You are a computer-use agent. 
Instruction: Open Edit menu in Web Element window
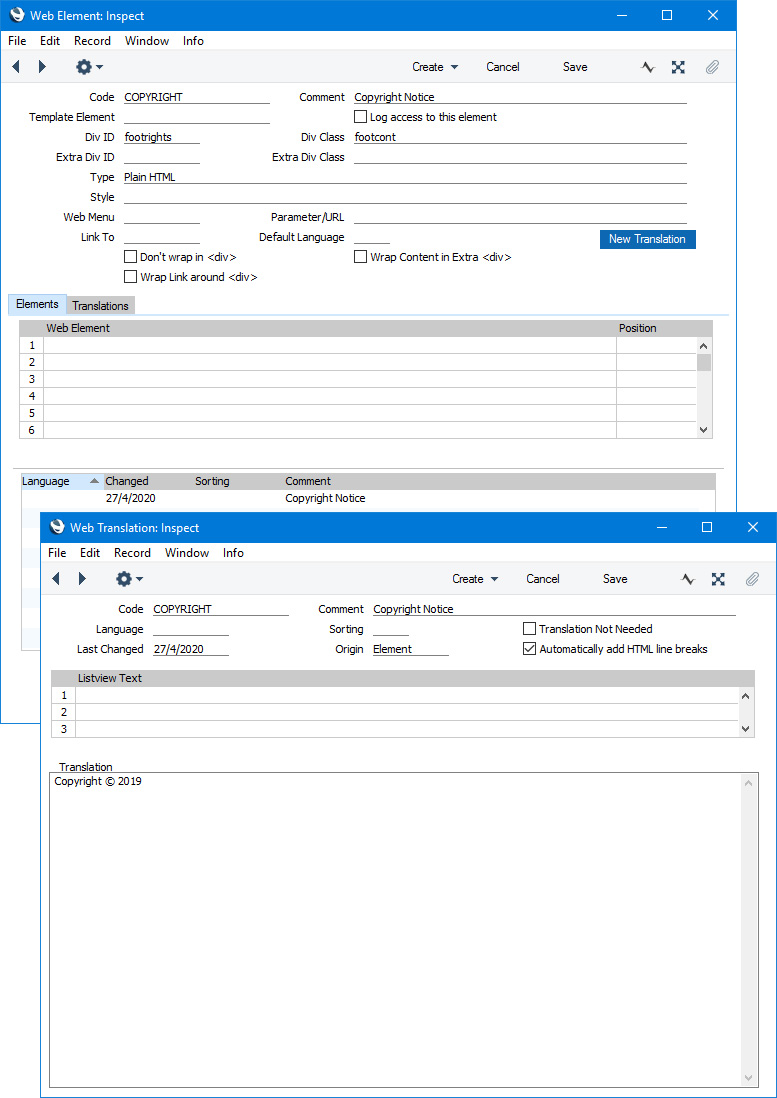50,41
